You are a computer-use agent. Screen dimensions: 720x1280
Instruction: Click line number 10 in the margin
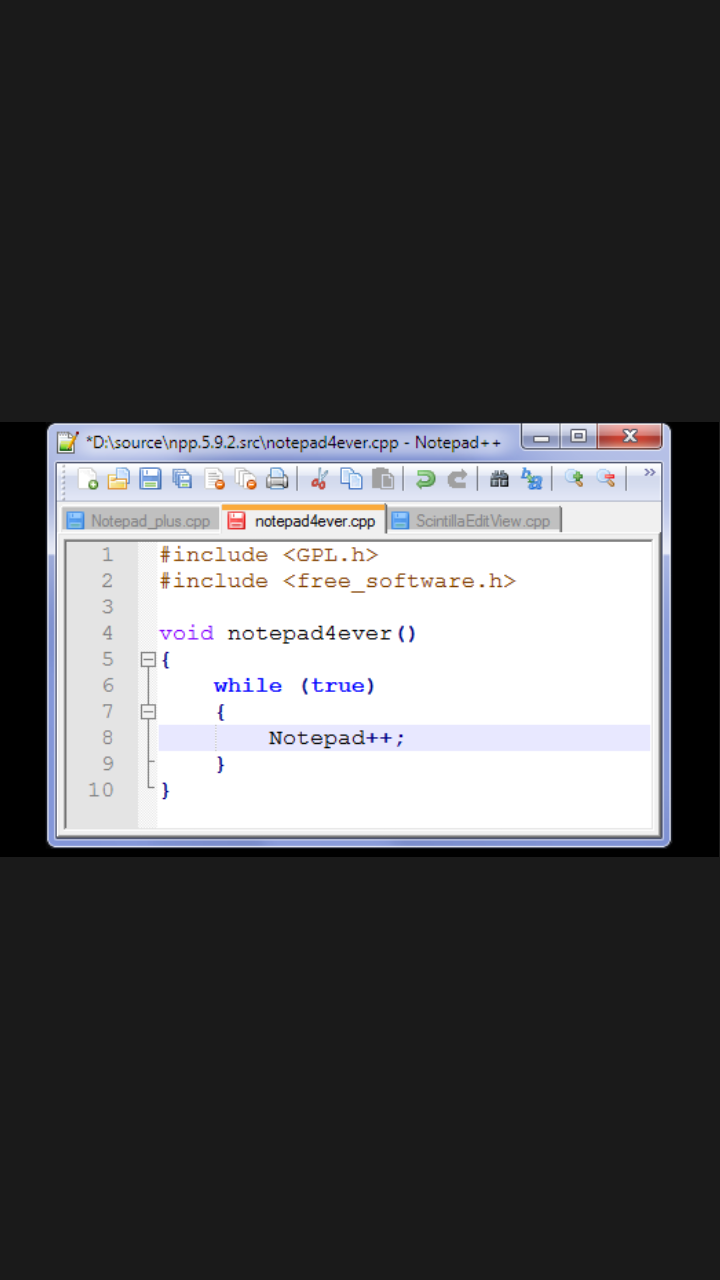[101, 789]
